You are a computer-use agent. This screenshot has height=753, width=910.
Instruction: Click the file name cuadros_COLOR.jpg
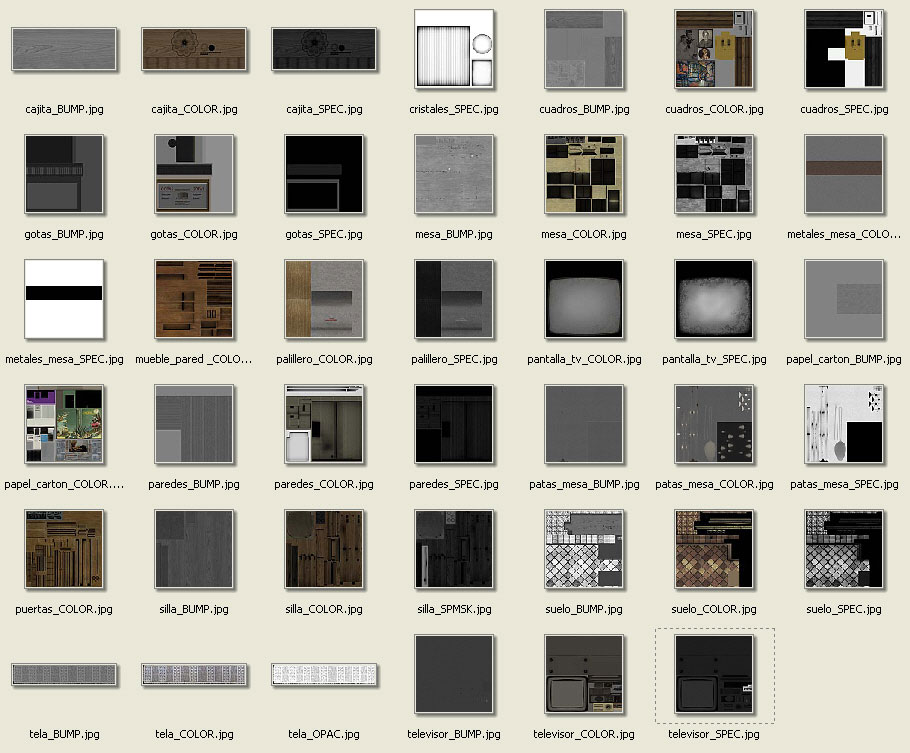click(x=714, y=109)
